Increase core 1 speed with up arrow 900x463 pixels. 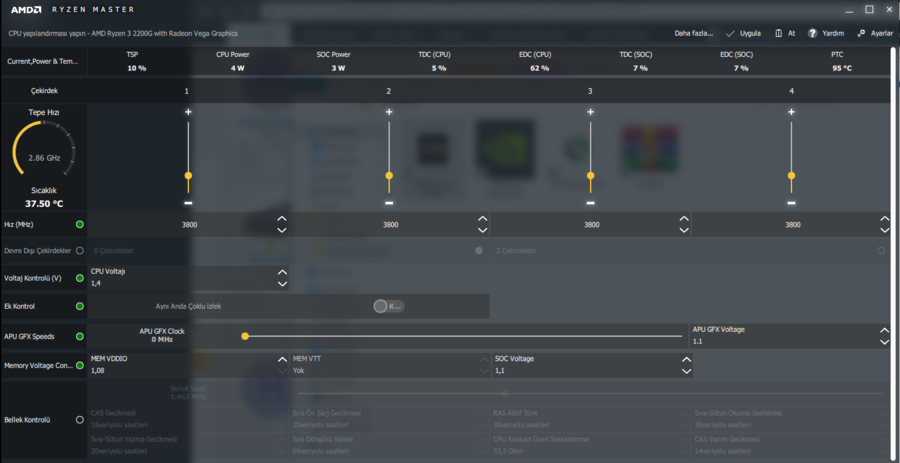click(x=282, y=219)
